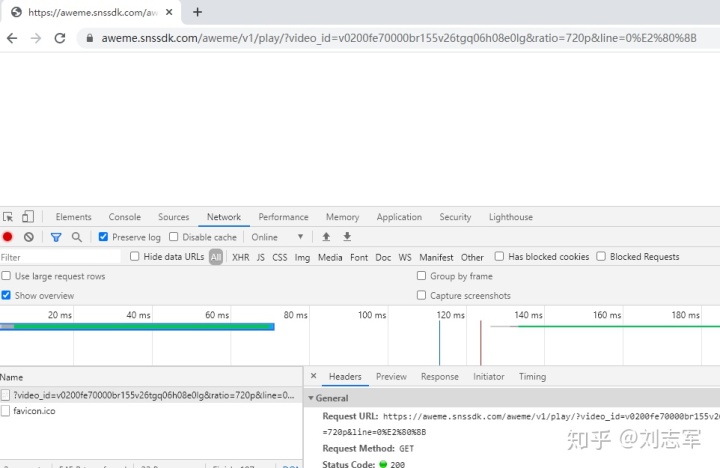Open the Initiator tab
Viewport: 720px width, 468px height.
(489, 377)
